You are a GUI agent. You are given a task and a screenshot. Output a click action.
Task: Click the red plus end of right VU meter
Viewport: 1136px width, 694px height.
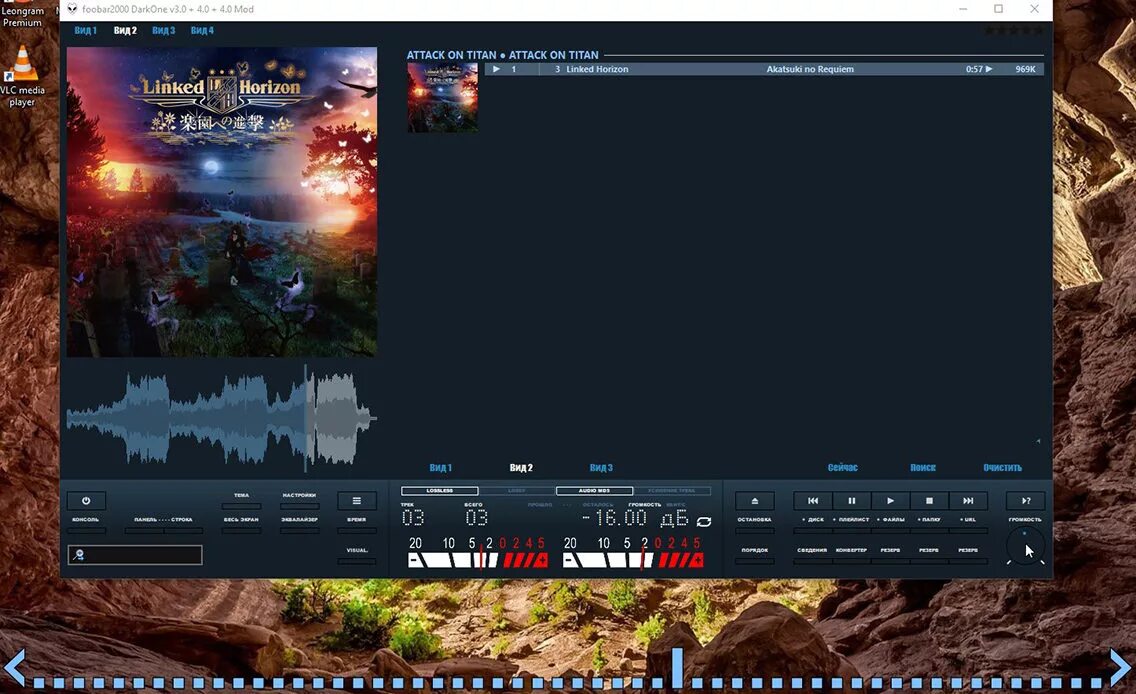697,560
